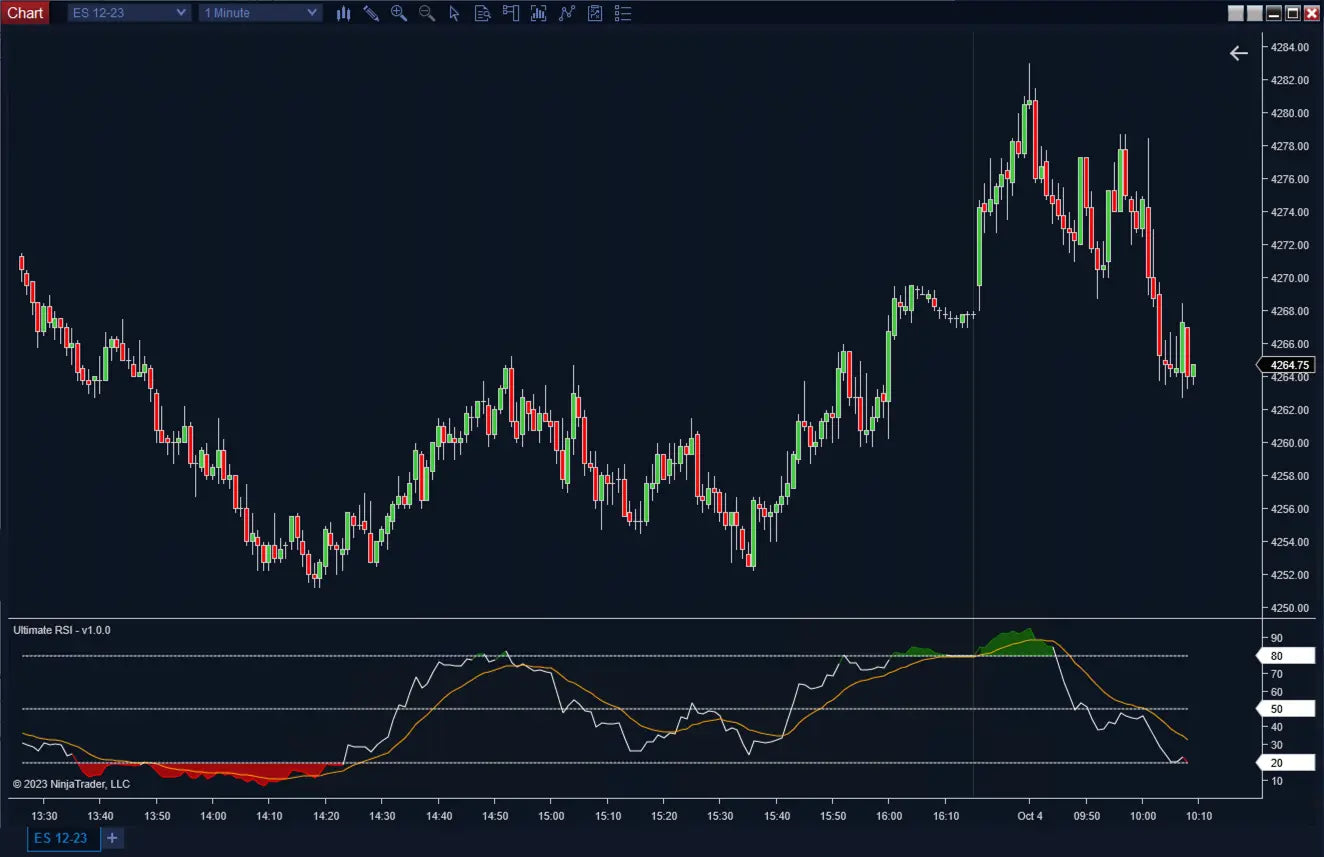The width and height of the screenshot is (1324, 857).
Task: Click the RSI 80 level marker
Action: 1286,656
